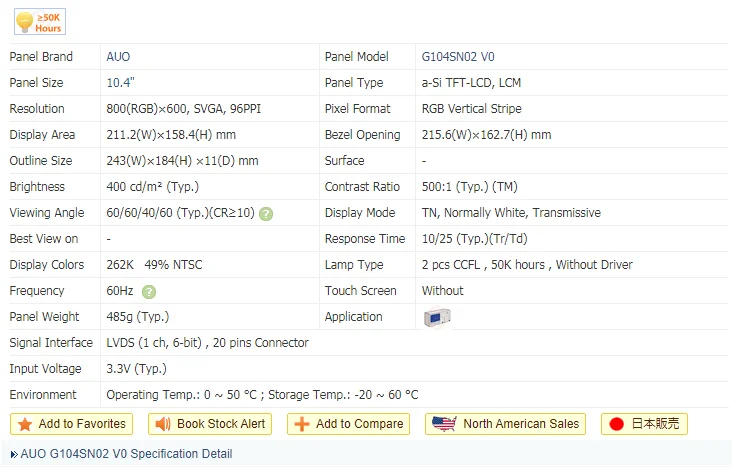Click the AUO panel brand link
This screenshot has width=732, height=467.
(118, 57)
